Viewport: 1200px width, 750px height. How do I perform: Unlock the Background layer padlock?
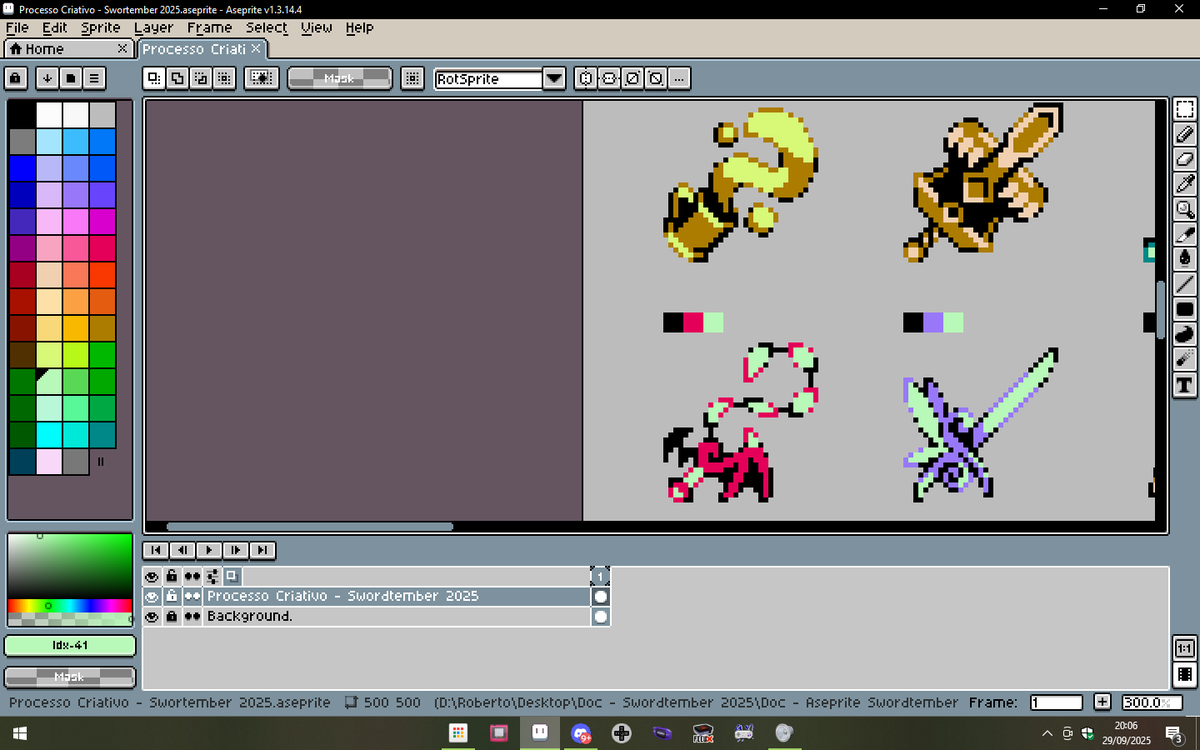pyautogui.click(x=172, y=617)
